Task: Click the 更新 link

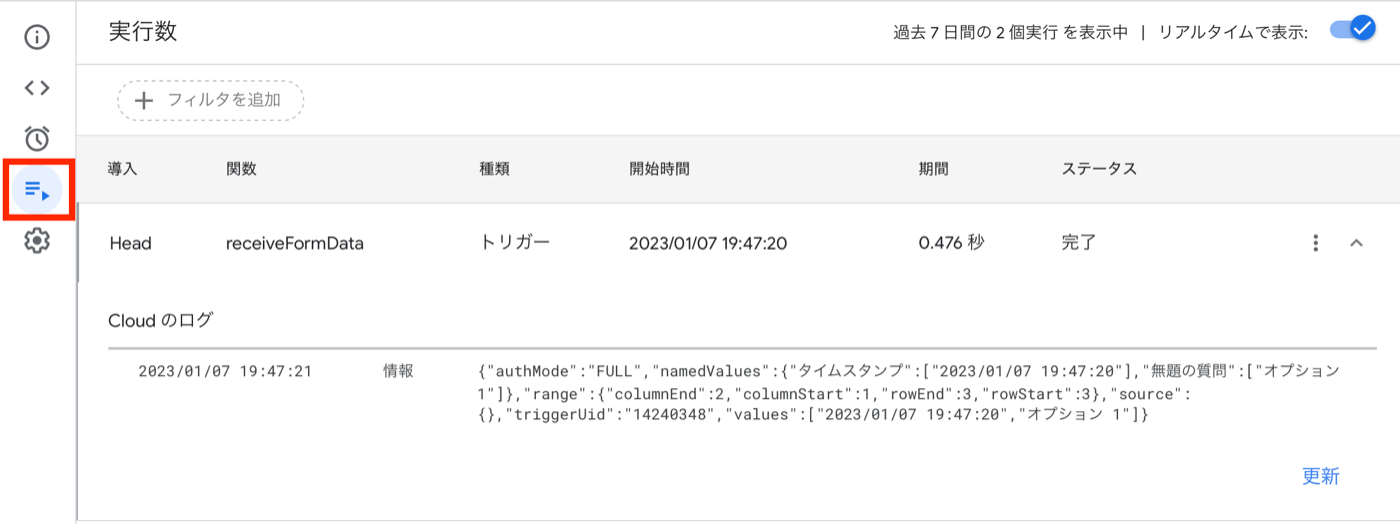Action: 1320,476
